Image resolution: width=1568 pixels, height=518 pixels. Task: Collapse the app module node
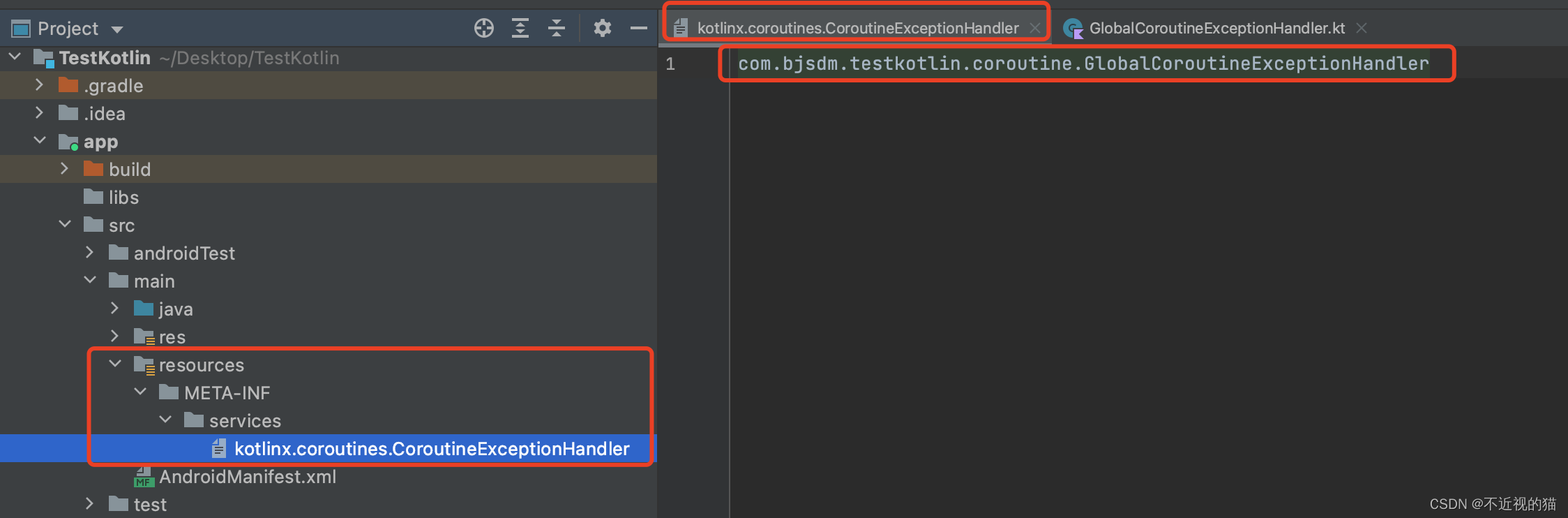[40, 140]
